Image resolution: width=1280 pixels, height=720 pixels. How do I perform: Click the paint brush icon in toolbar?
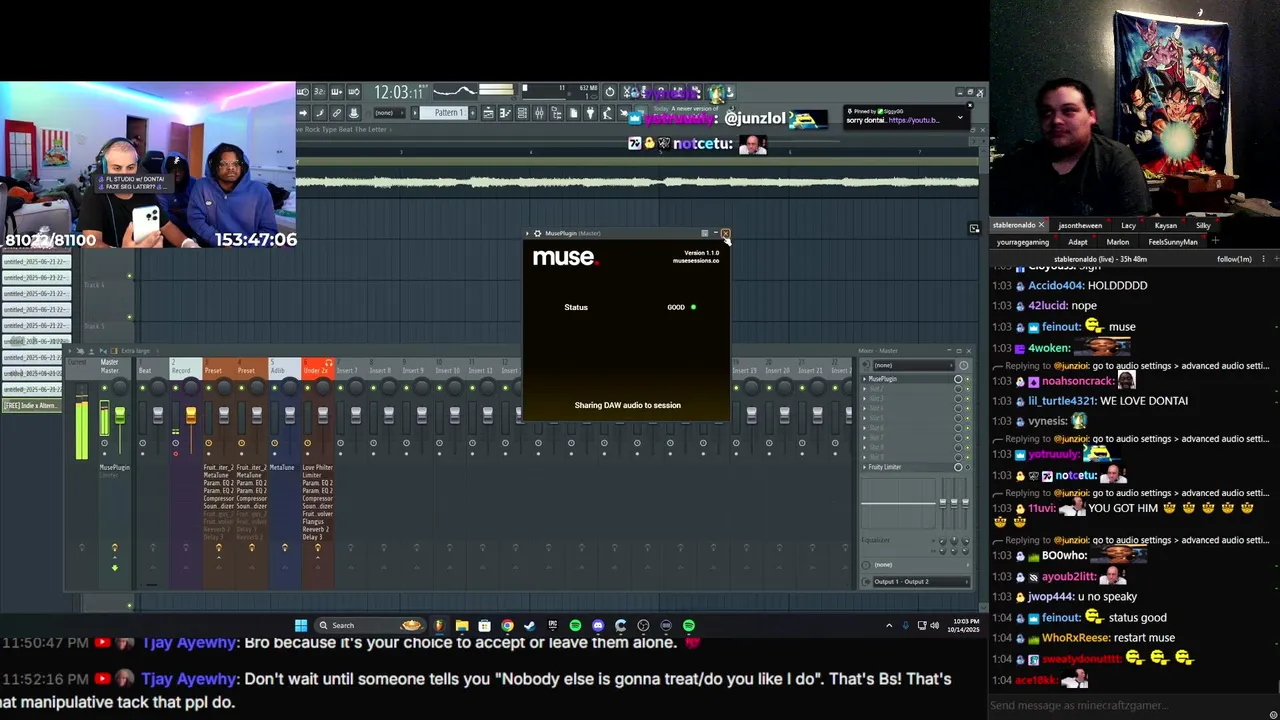click(x=319, y=113)
